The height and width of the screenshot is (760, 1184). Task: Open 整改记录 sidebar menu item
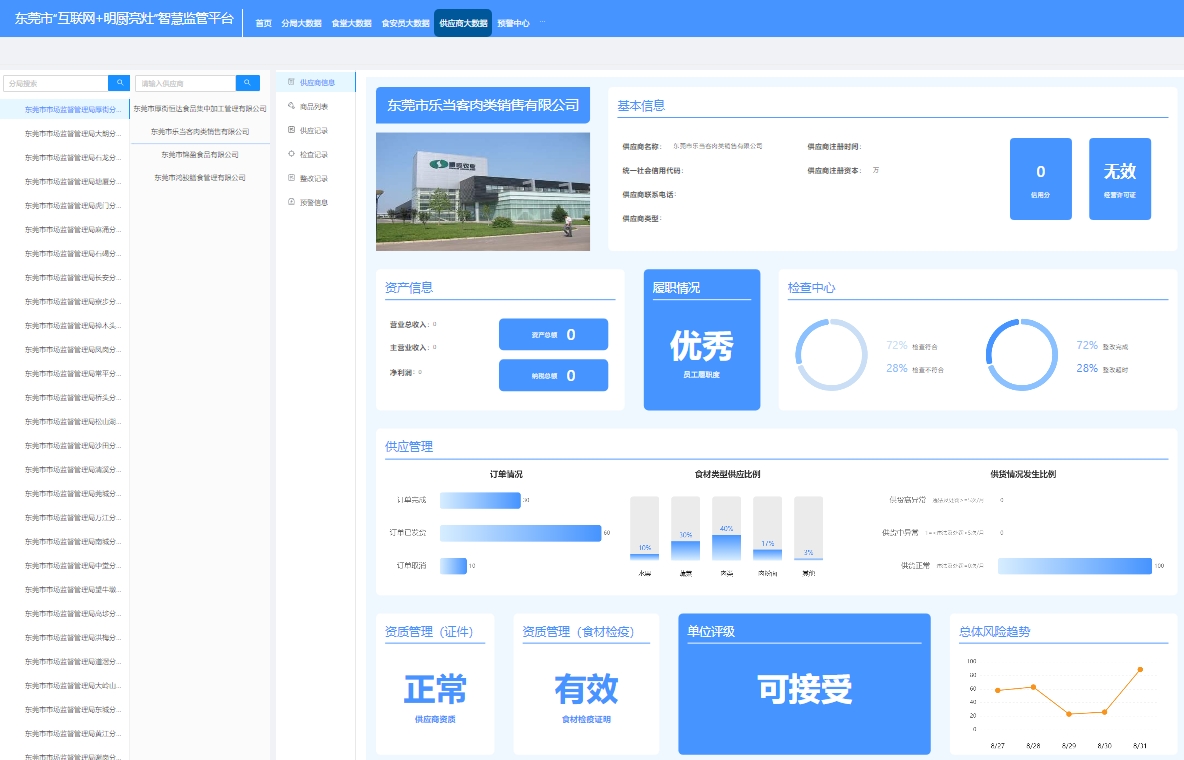pyautogui.click(x=314, y=179)
